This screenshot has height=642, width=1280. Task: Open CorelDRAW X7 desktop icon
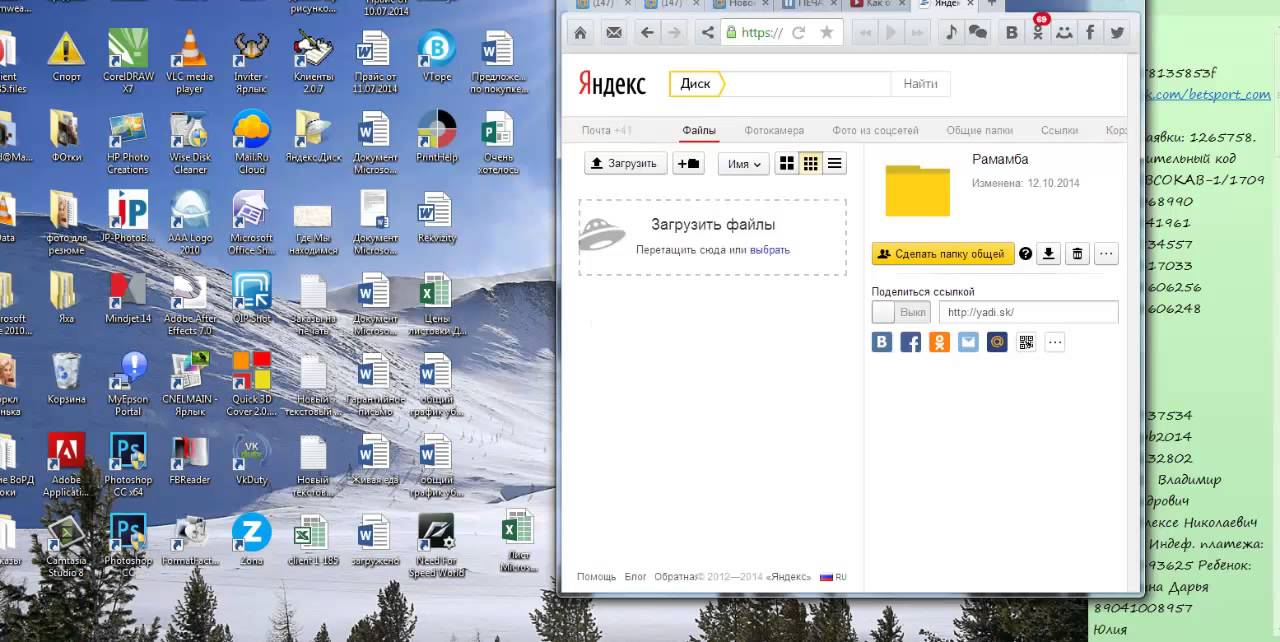[x=127, y=63]
